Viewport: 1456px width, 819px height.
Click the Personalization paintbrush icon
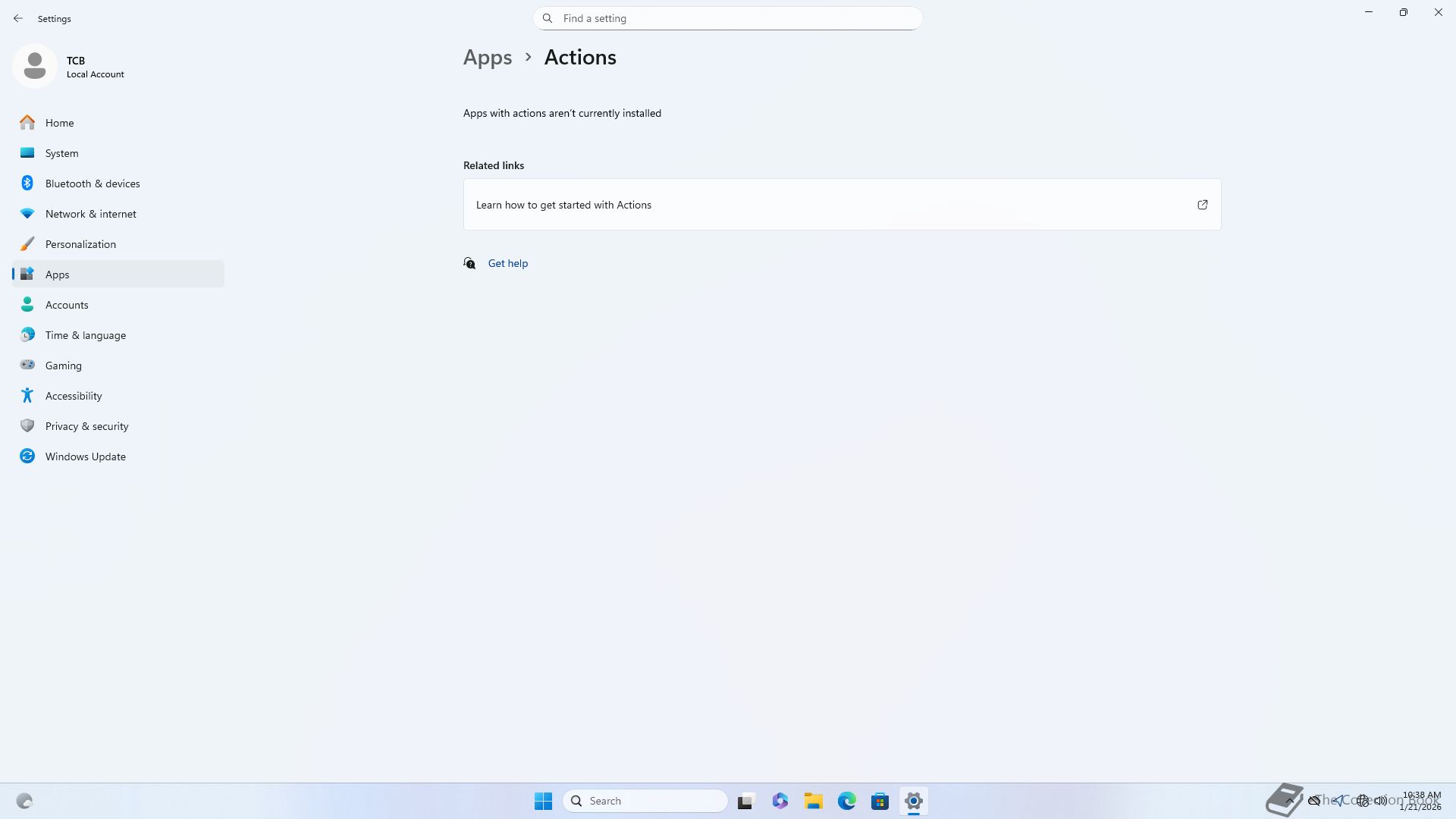click(27, 244)
